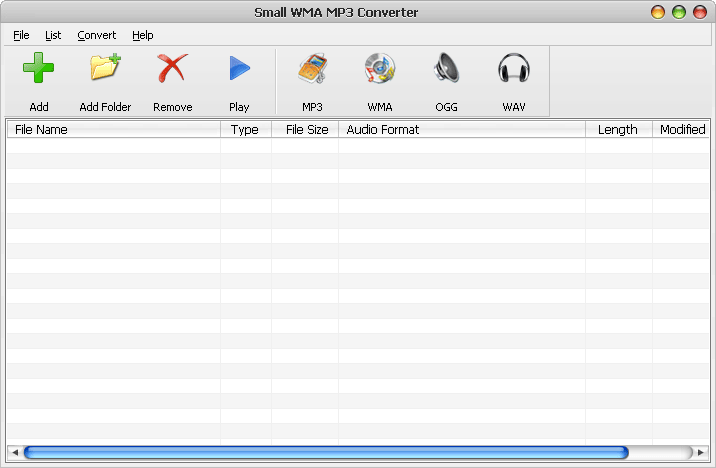
Task: Play the selected audio file
Action: coord(239,70)
